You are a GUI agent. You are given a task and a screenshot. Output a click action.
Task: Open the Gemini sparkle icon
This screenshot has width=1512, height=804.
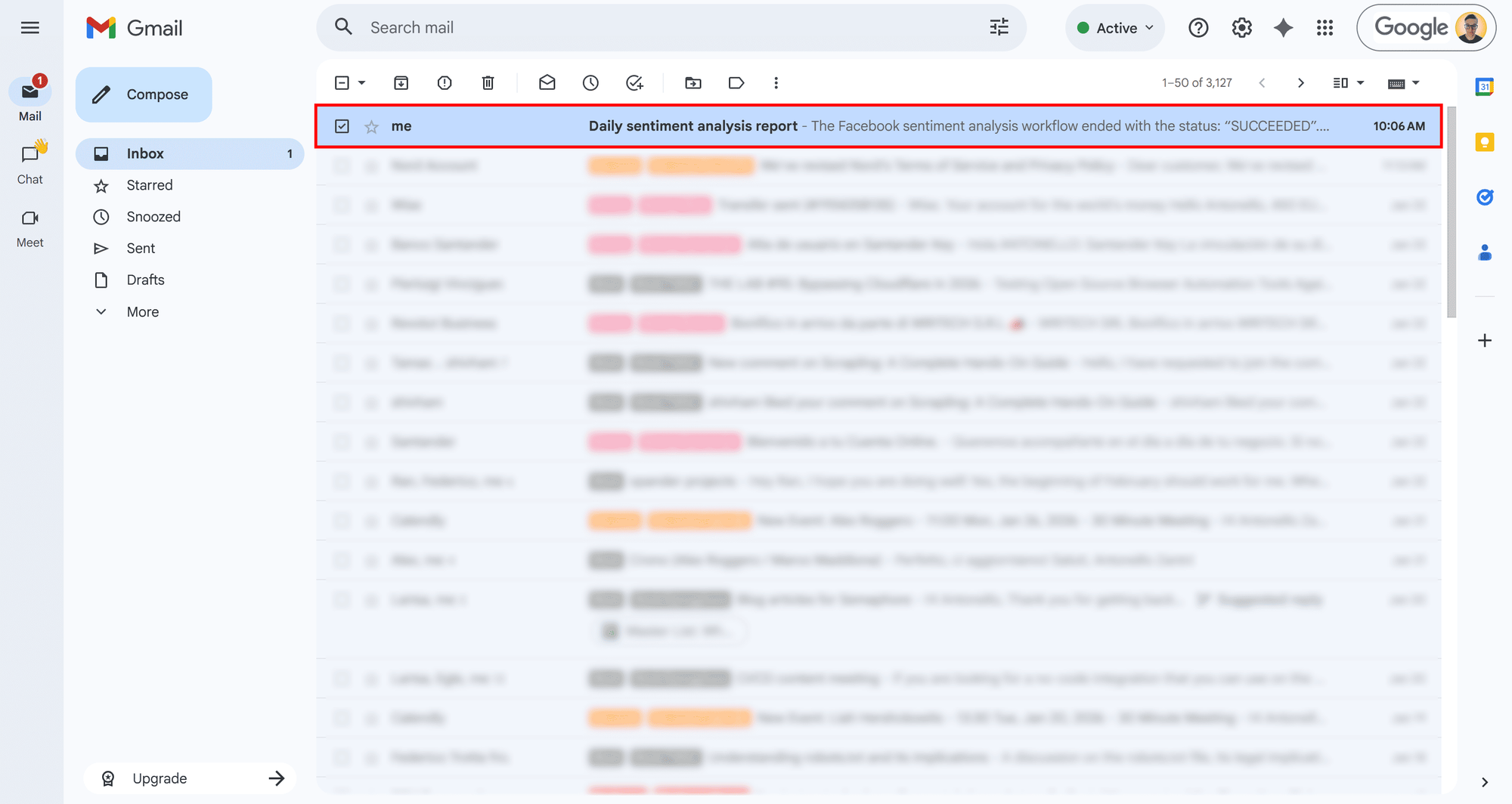(x=1283, y=27)
